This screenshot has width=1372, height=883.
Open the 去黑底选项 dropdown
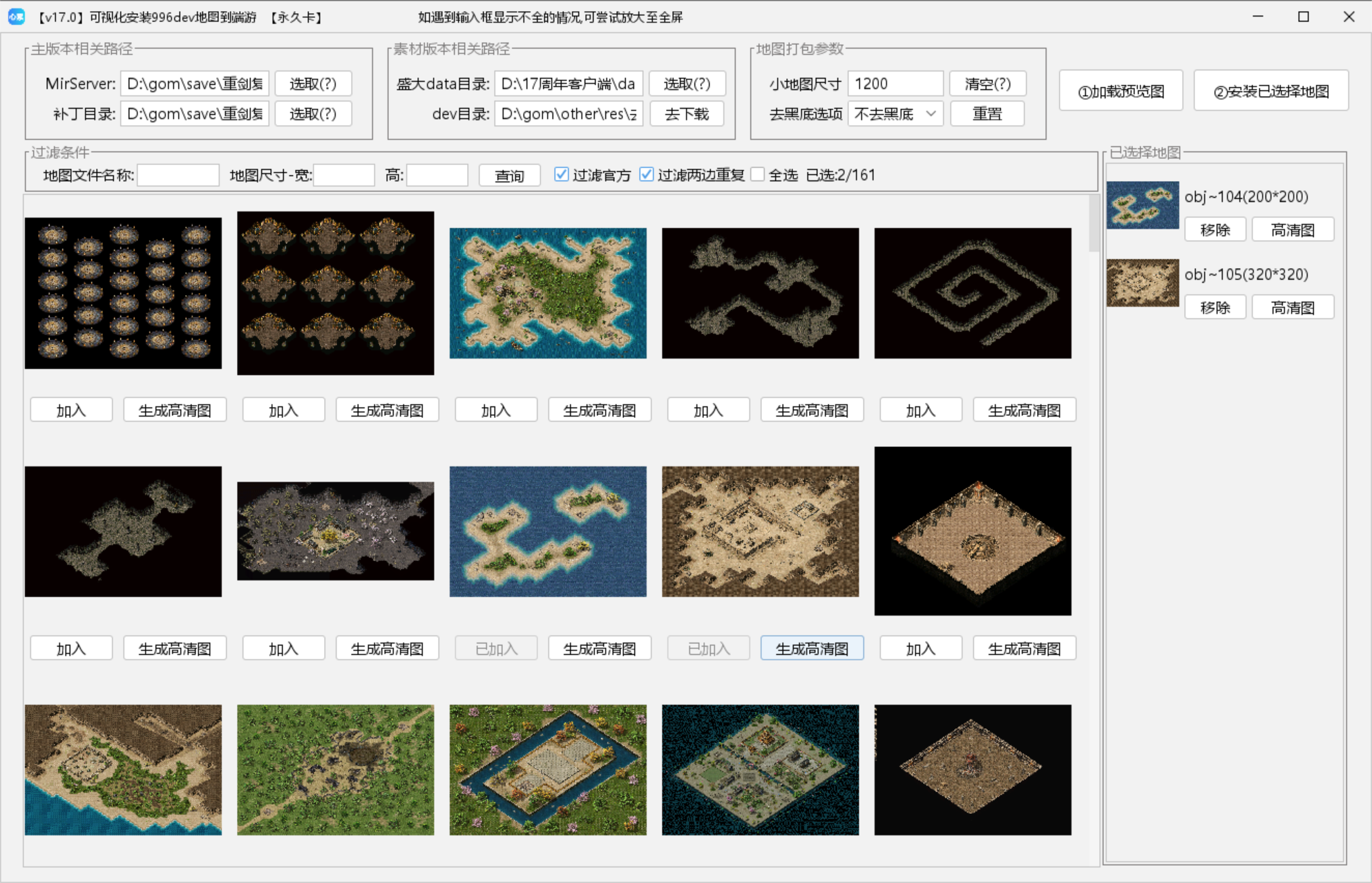(895, 114)
